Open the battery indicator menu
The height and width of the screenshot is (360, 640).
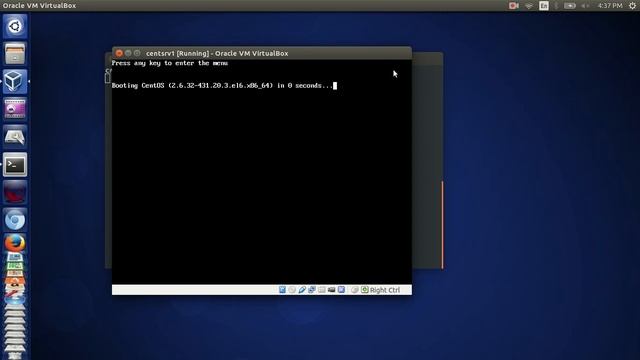[x=570, y=6]
